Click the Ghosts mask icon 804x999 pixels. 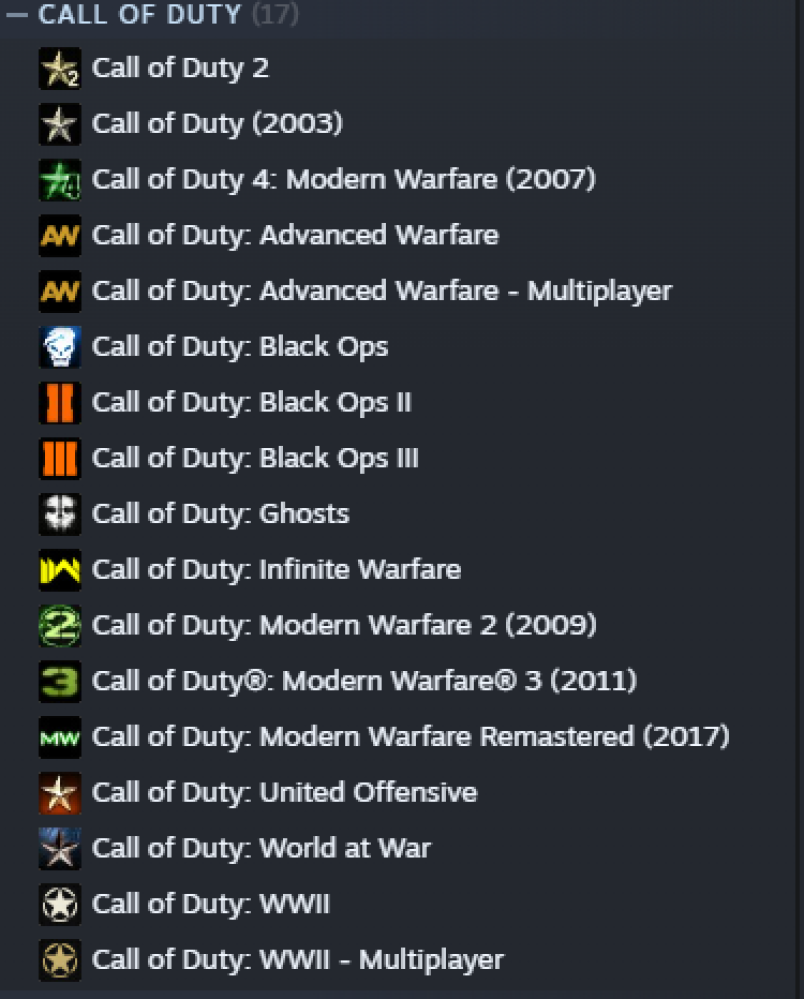click(60, 514)
